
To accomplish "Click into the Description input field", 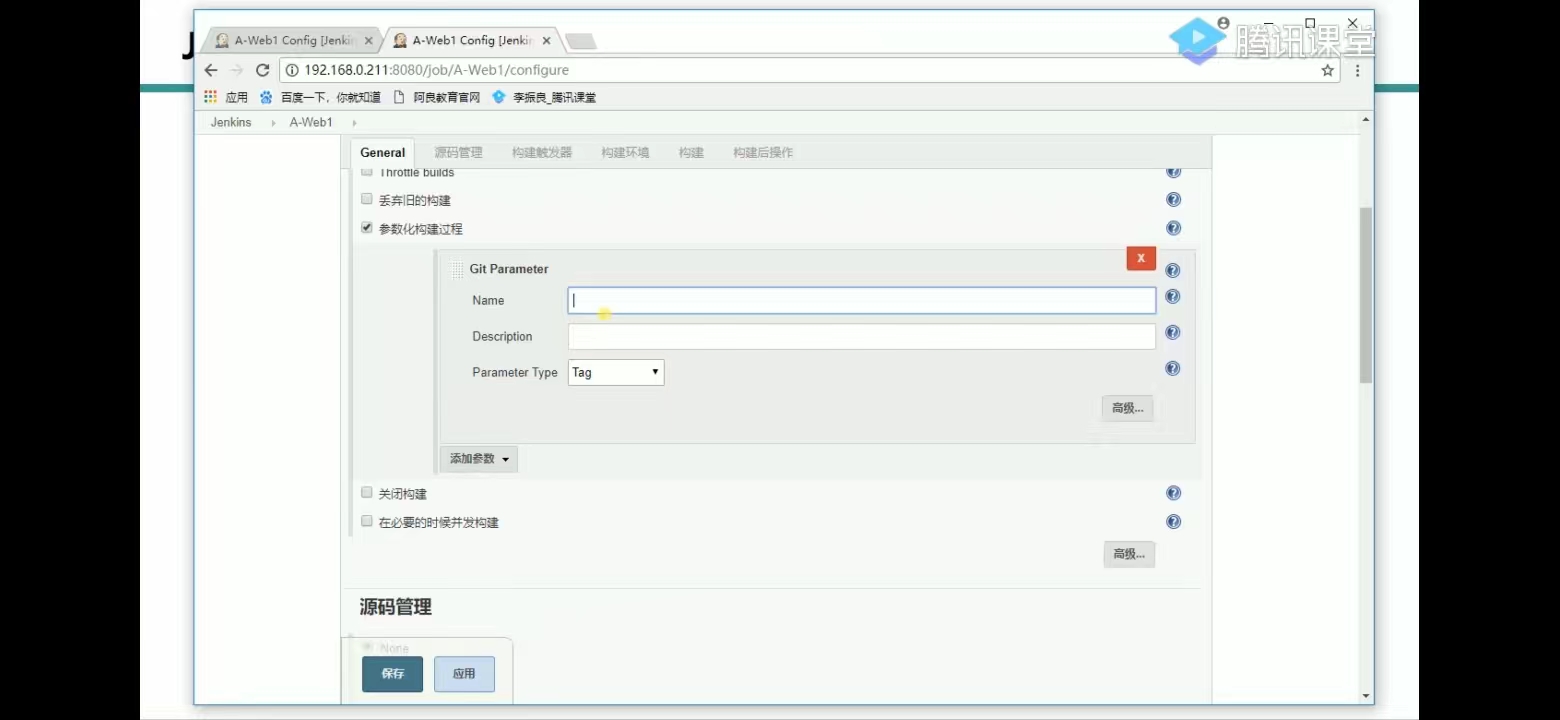I will tap(862, 336).
